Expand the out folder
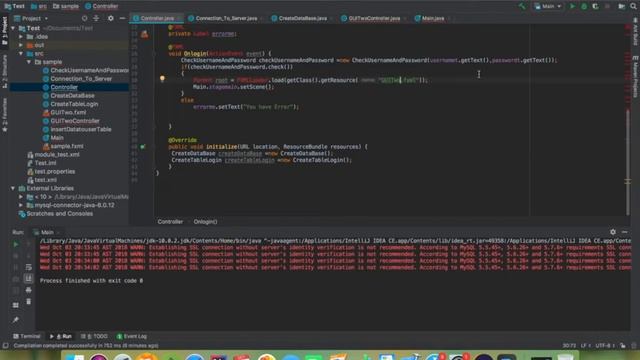This screenshot has height=360, width=640. pos(21,45)
